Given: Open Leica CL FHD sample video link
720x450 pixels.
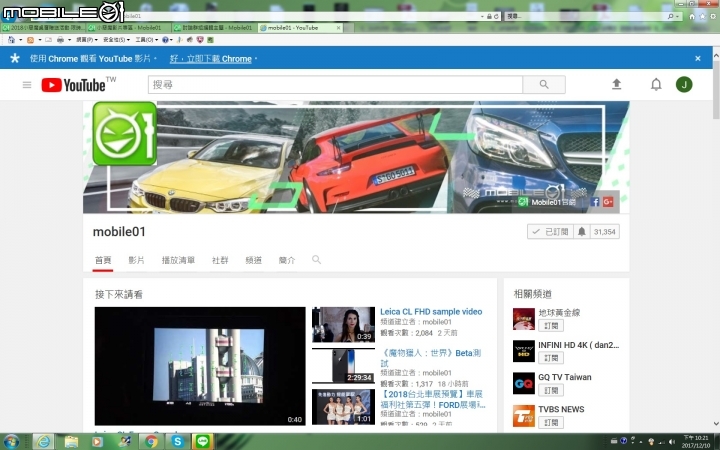Looking at the screenshot, I should coord(431,311).
